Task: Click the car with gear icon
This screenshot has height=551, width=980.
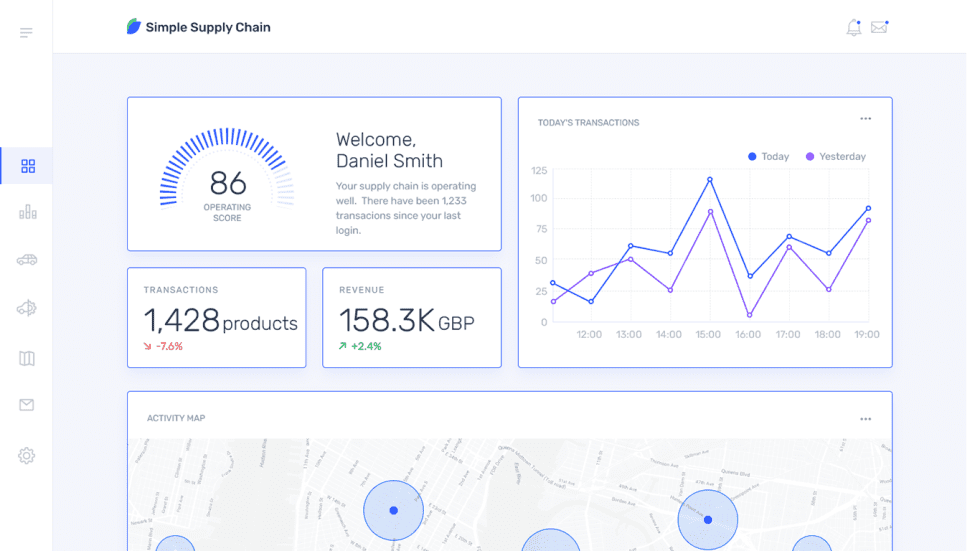Action: tap(27, 309)
